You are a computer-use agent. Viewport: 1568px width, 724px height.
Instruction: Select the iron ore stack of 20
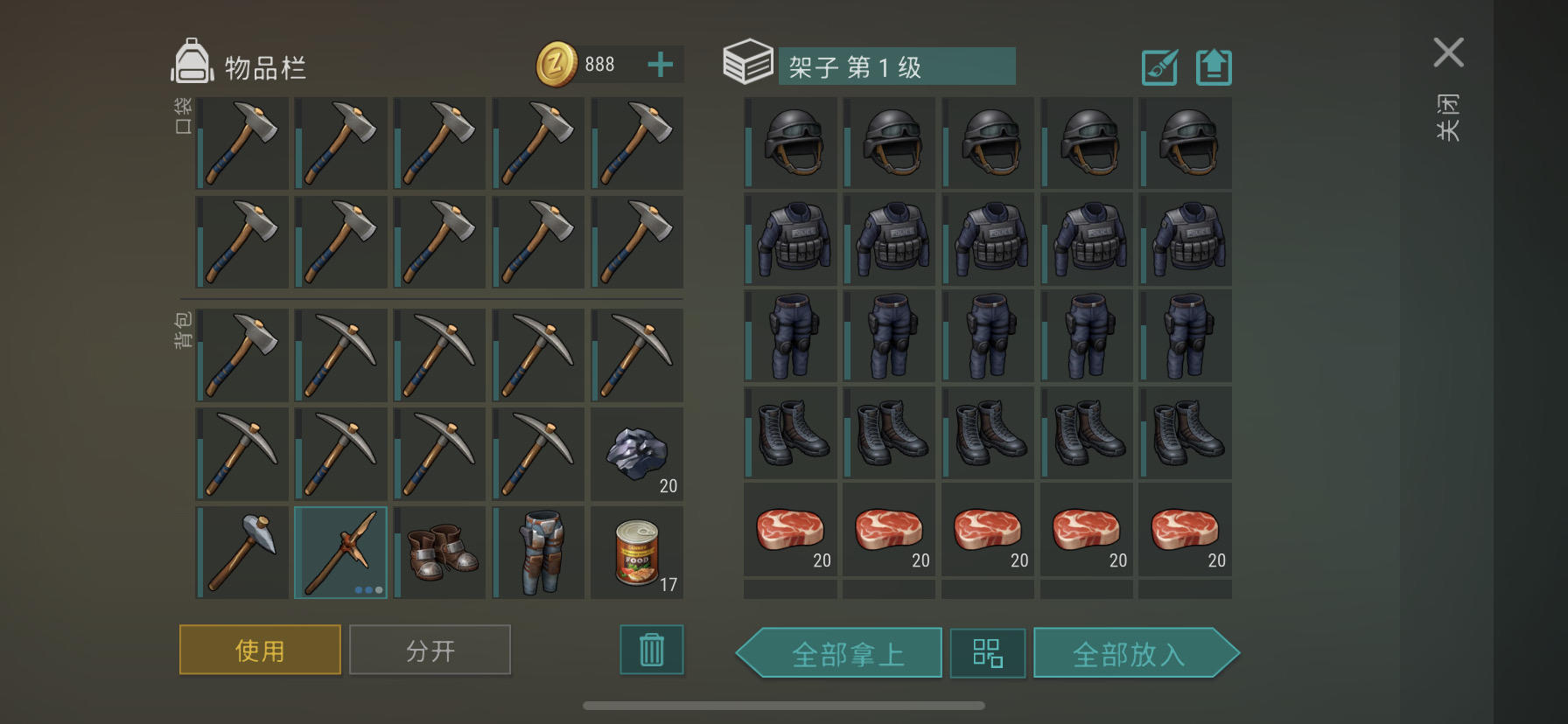(637, 454)
